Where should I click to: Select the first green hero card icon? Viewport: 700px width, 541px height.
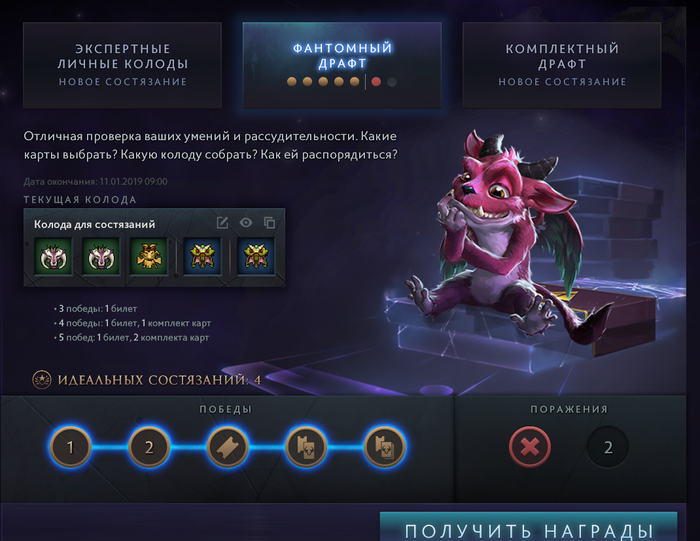click(54, 257)
